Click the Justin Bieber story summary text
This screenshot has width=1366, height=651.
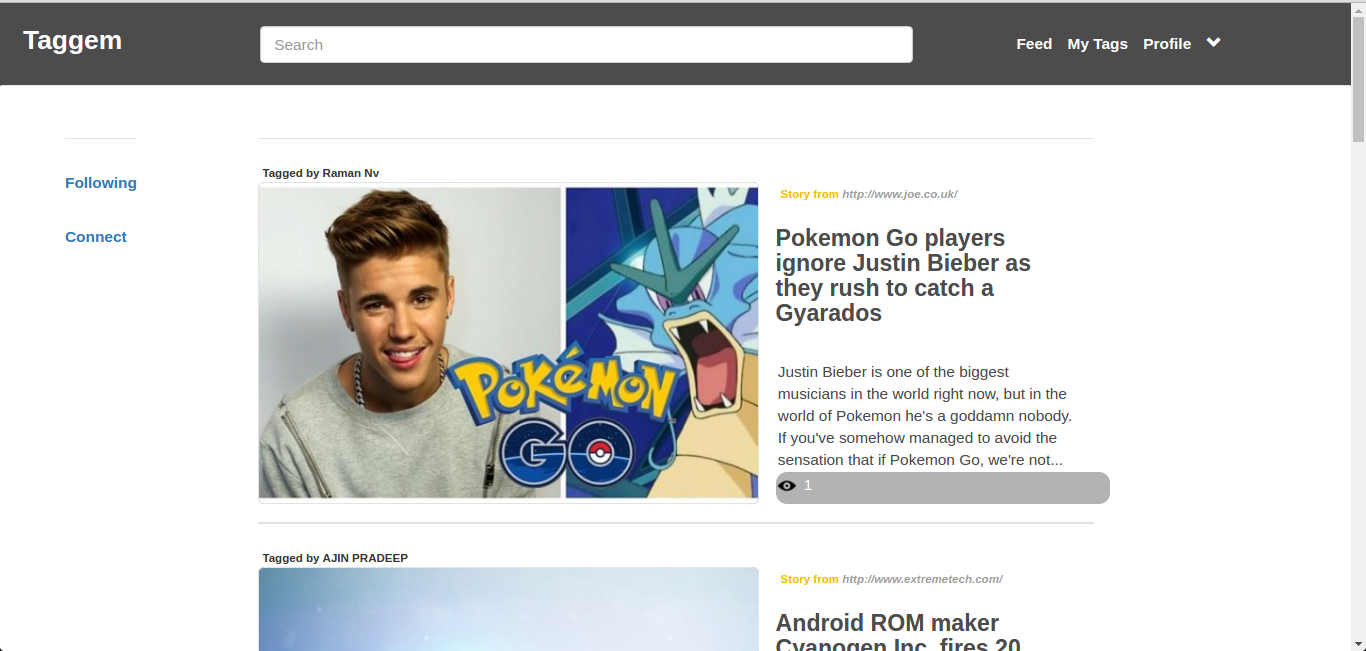point(925,416)
